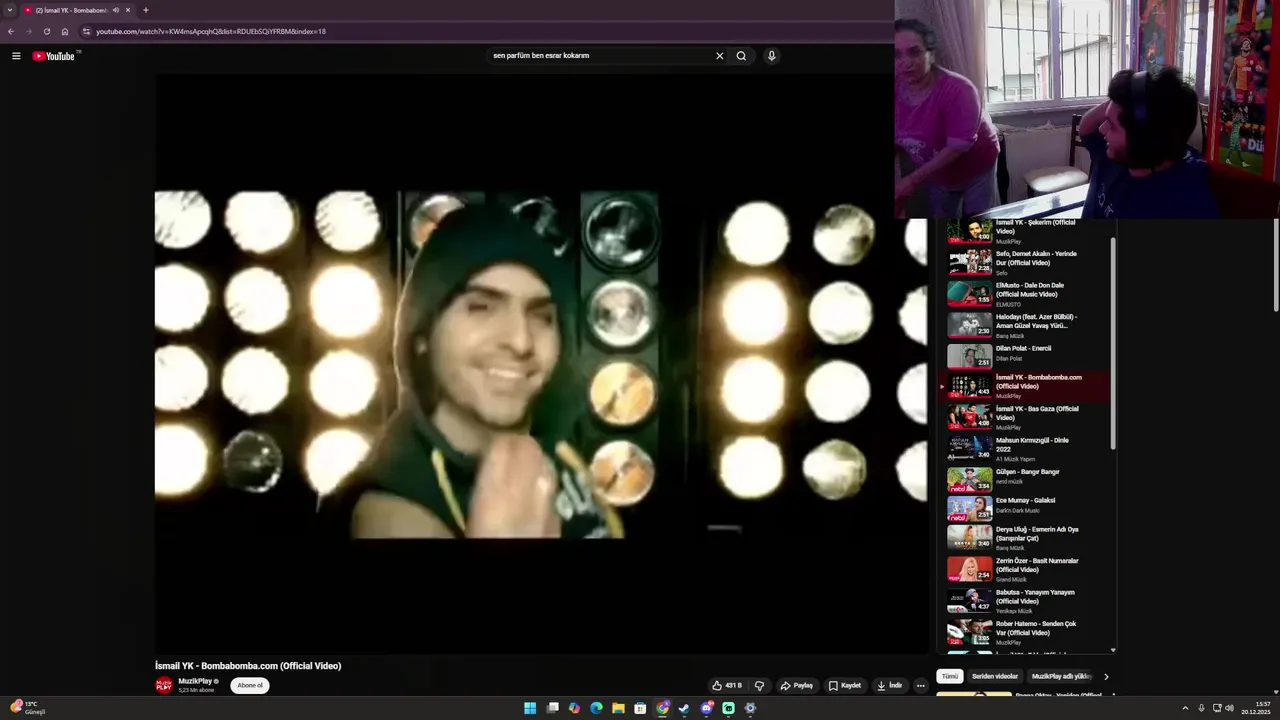Open the MuzikPlay channel avatar

tap(164, 685)
